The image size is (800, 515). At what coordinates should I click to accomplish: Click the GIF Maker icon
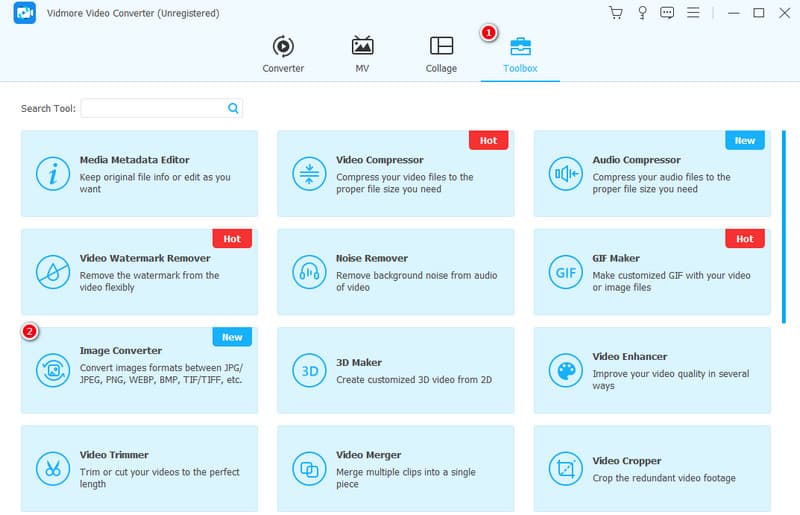click(x=563, y=271)
